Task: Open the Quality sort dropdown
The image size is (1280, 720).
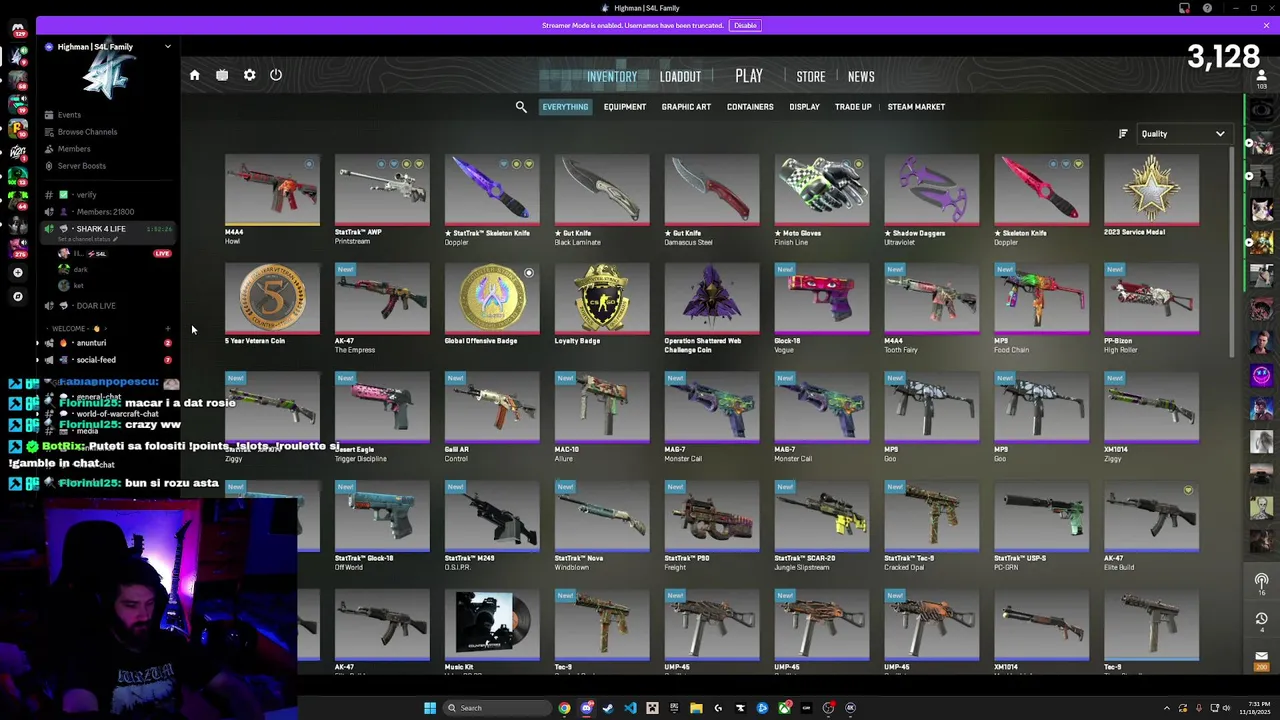Action: point(1183,134)
